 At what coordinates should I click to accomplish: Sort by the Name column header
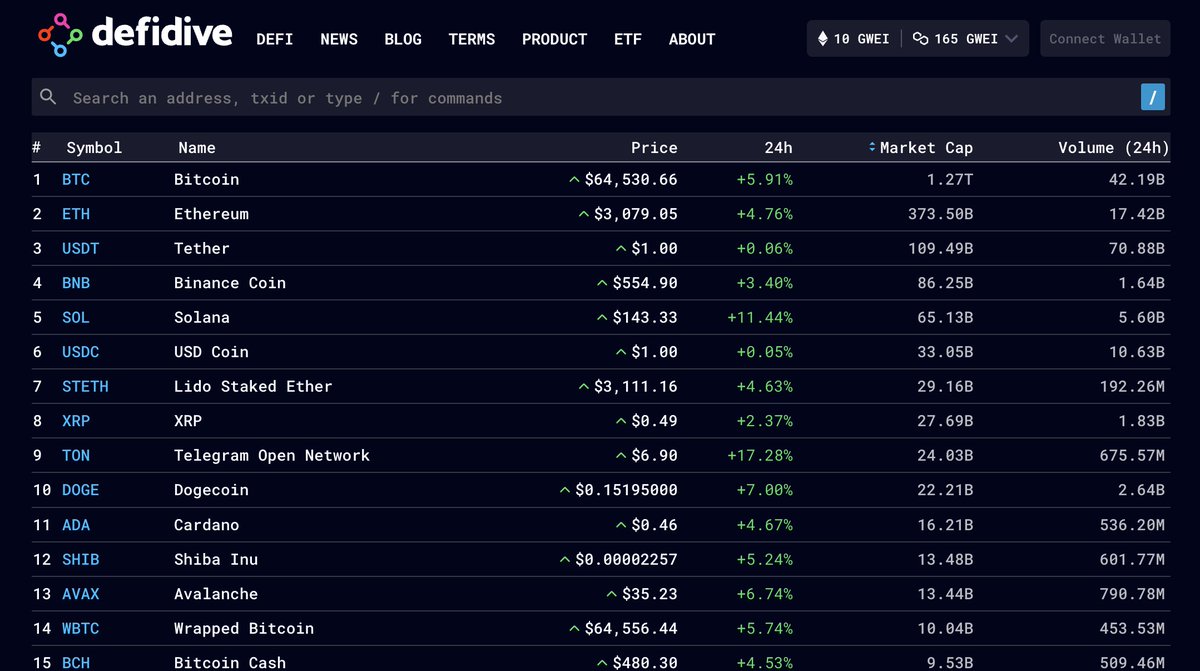(197, 148)
